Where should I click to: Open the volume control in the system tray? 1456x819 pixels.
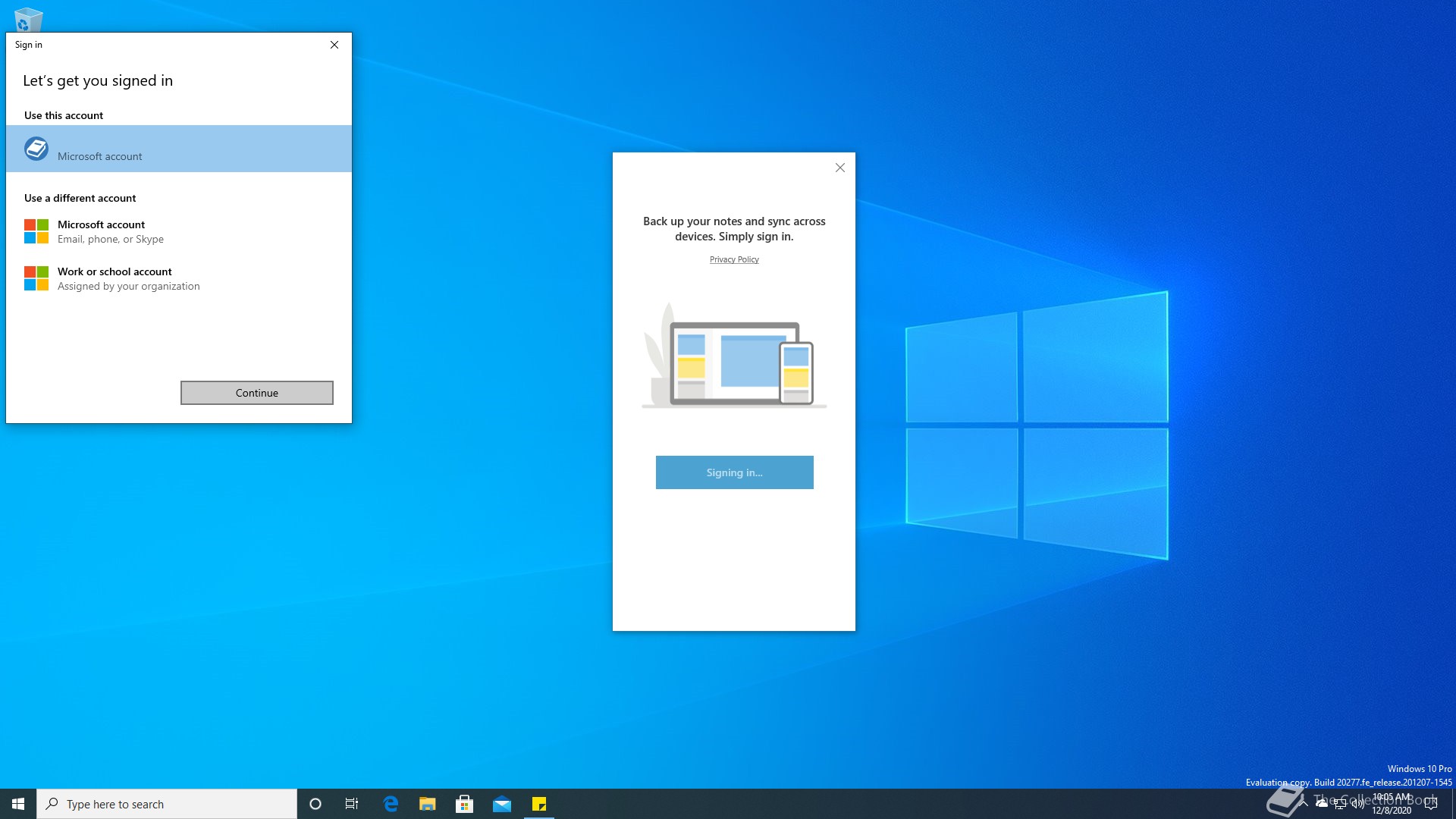(x=1358, y=804)
